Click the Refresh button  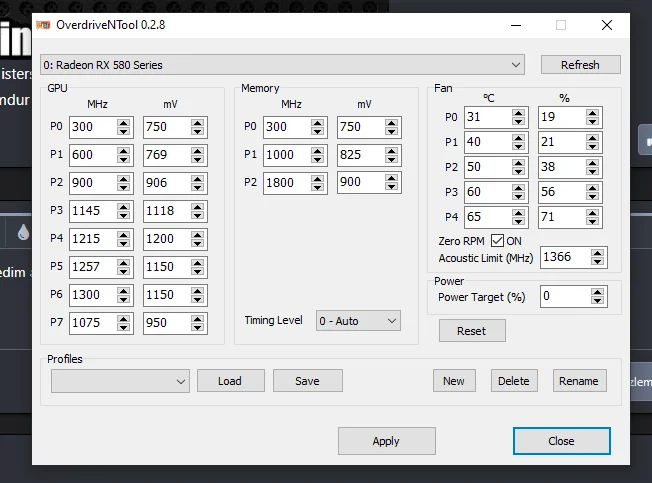click(580, 65)
